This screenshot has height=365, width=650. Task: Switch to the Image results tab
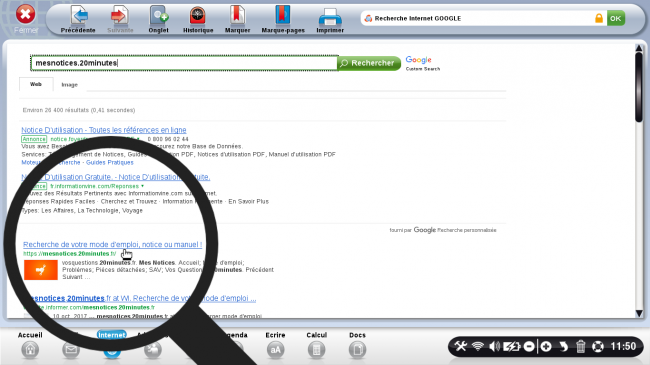(x=70, y=85)
